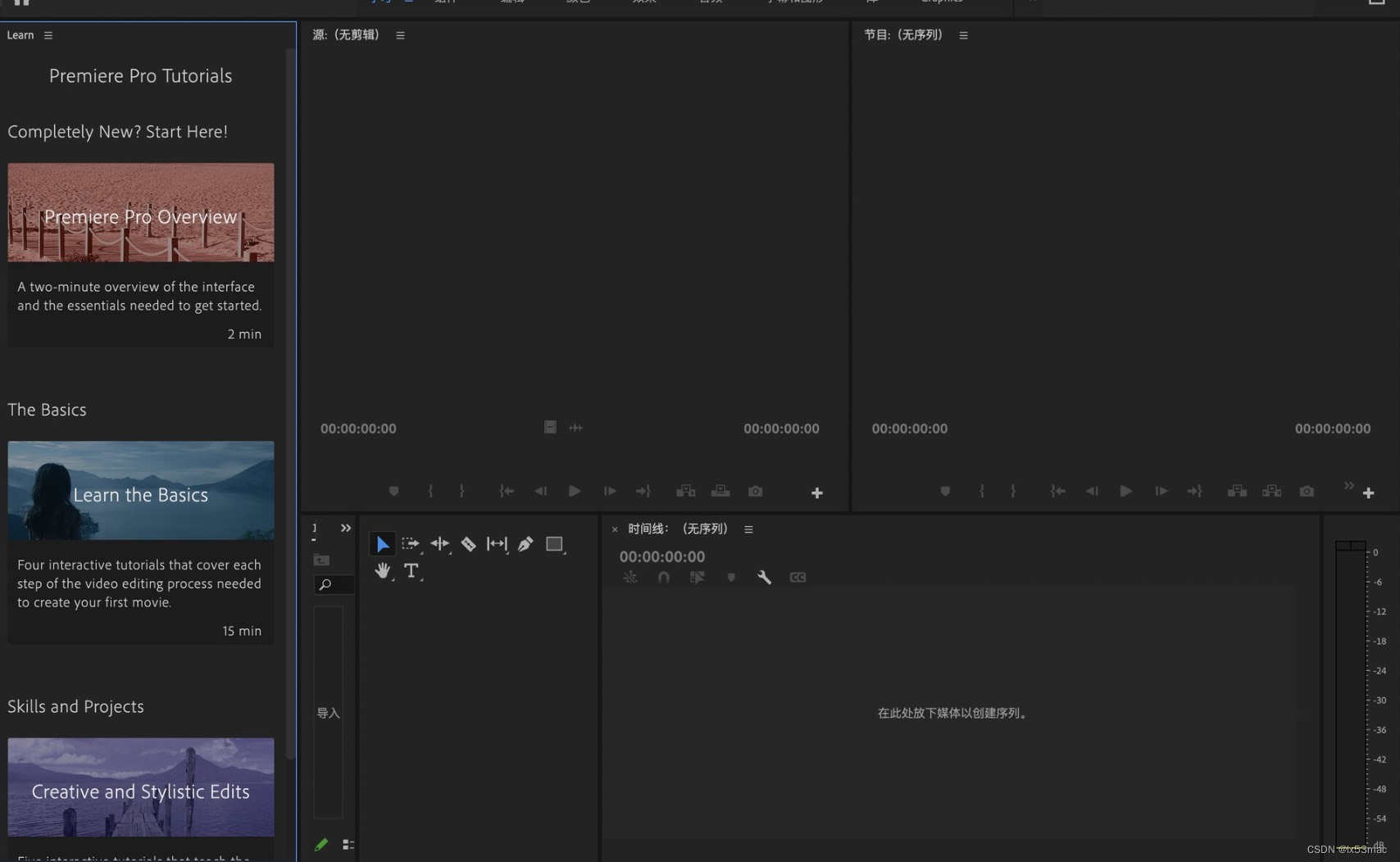The width and height of the screenshot is (1400, 862).
Task: Add marker in Source monitor
Action: (394, 491)
